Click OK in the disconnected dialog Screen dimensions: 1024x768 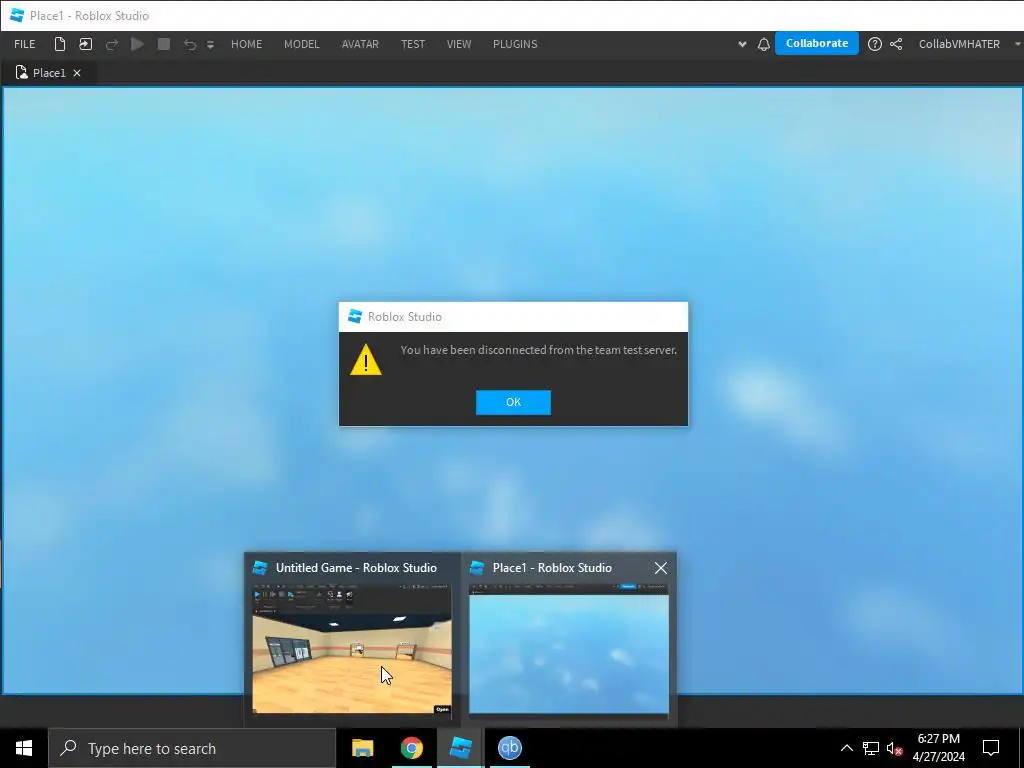coord(513,402)
